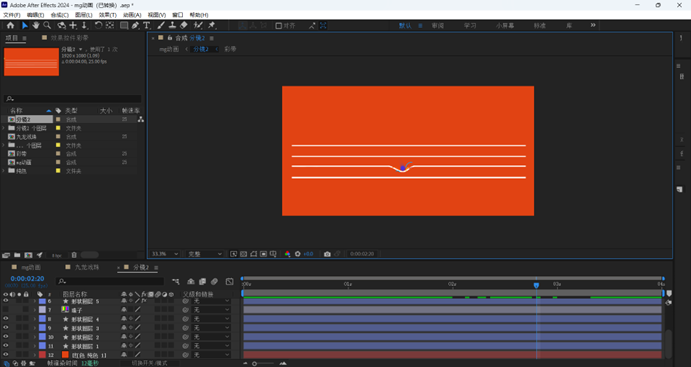Open the show channel color icon in viewer
The width and height of the screenshot is (691, 367).
tap(287, 254)
